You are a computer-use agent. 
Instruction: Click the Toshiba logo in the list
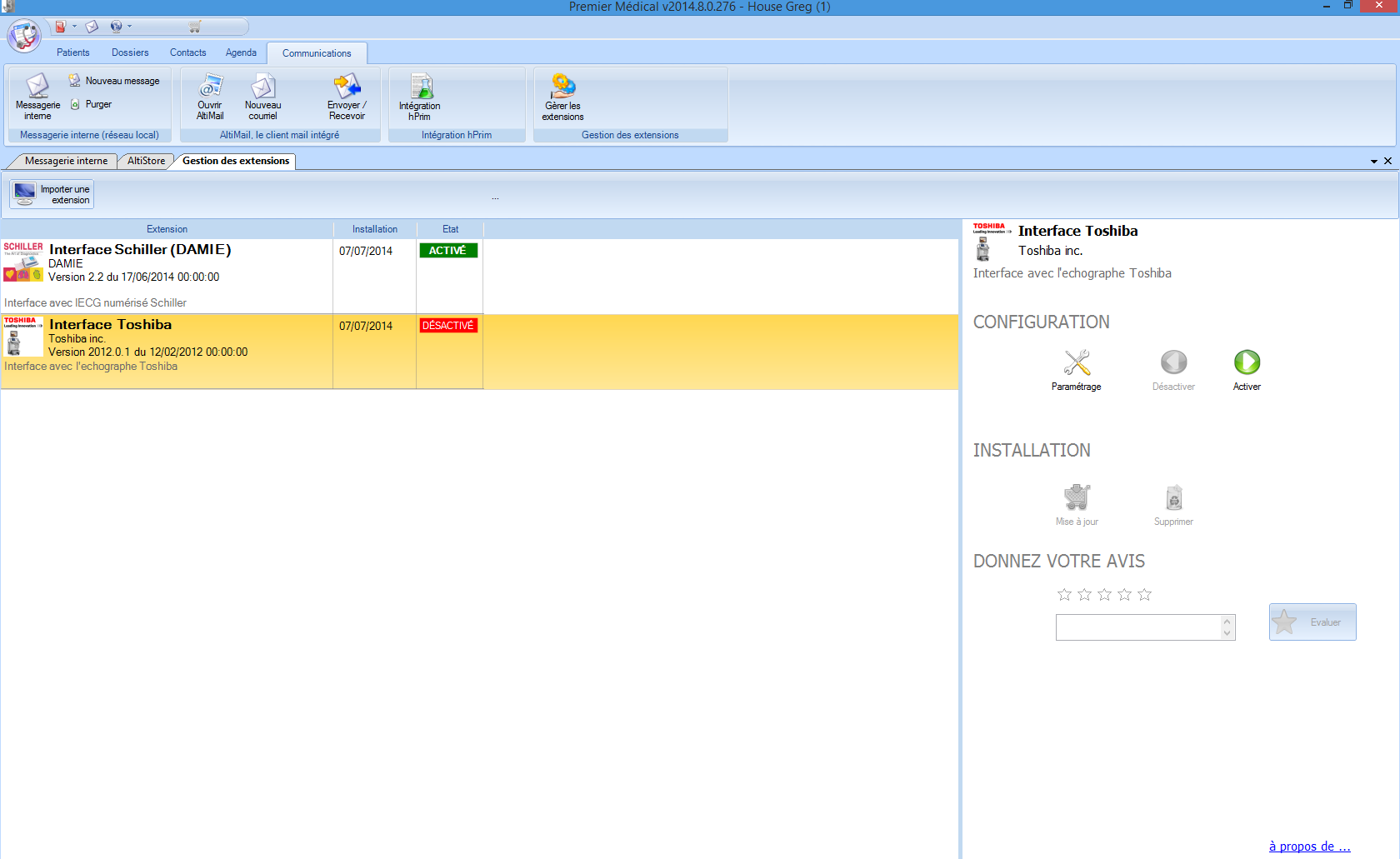click(x=23, y=336)
